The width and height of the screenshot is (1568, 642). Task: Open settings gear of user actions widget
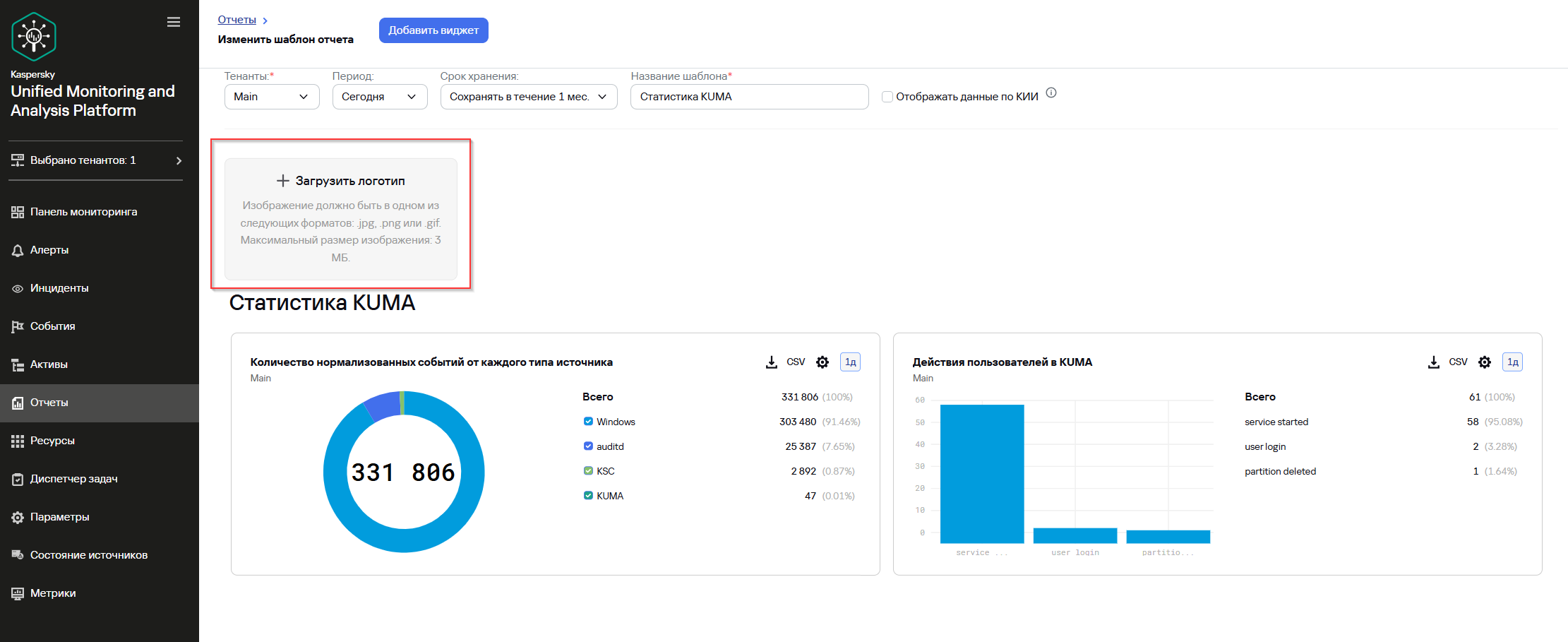(1485, 362)
